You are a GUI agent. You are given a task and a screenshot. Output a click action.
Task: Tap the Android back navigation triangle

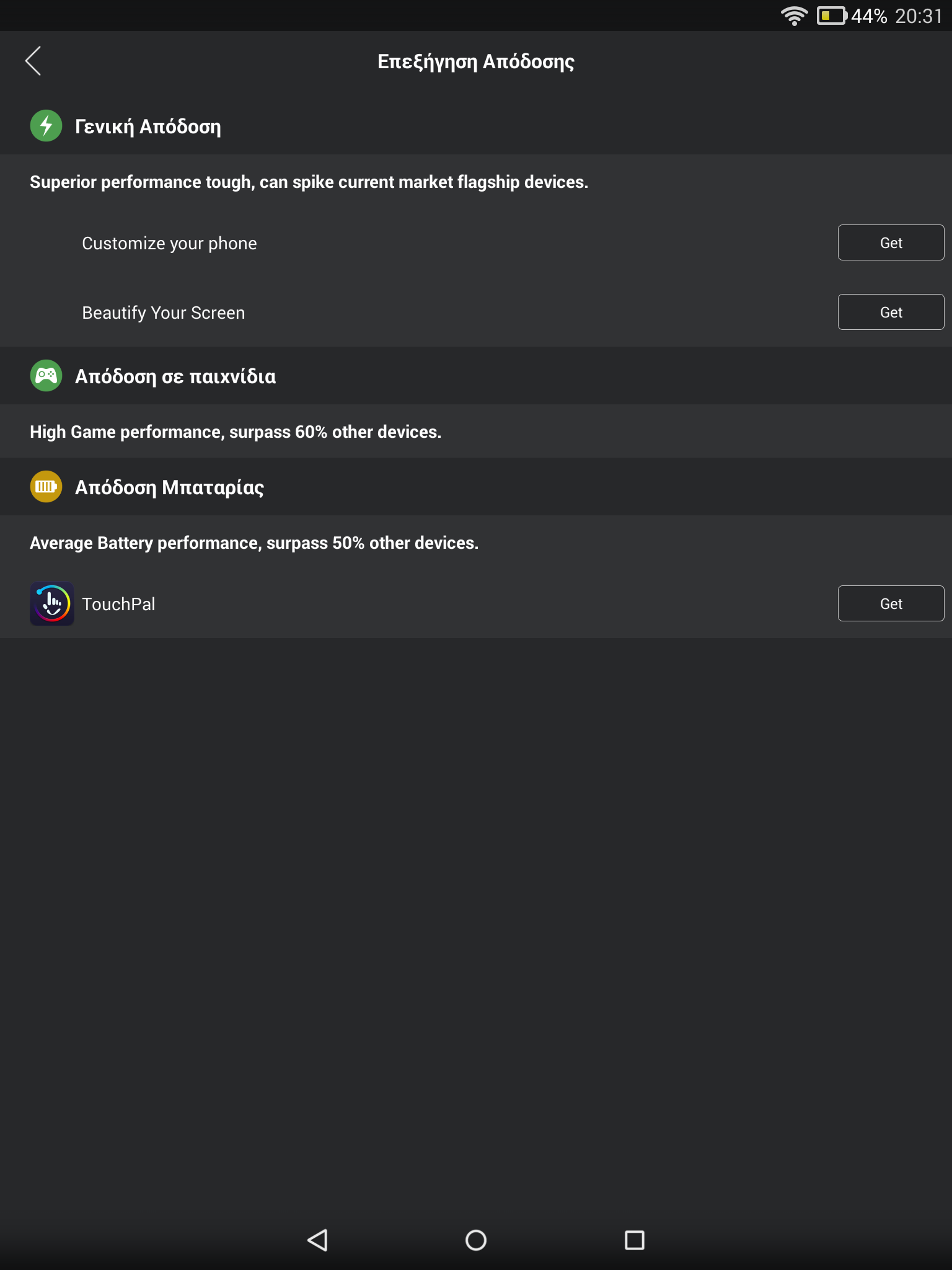(317, 1240)
